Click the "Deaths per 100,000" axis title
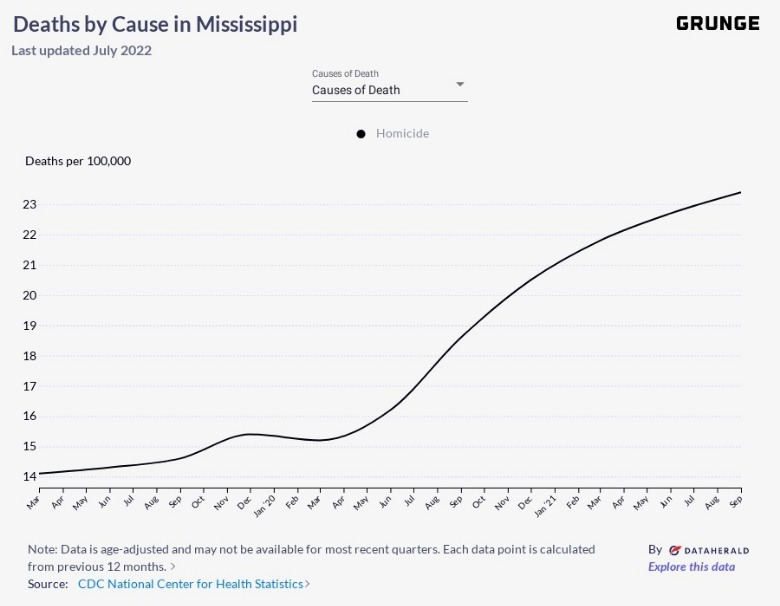780x606 pixels. click(x=78, y=160)
